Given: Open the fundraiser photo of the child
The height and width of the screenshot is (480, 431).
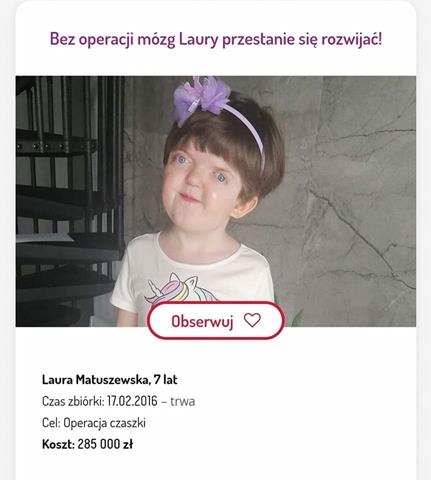Looking at the screenshot, I should 216,201.
